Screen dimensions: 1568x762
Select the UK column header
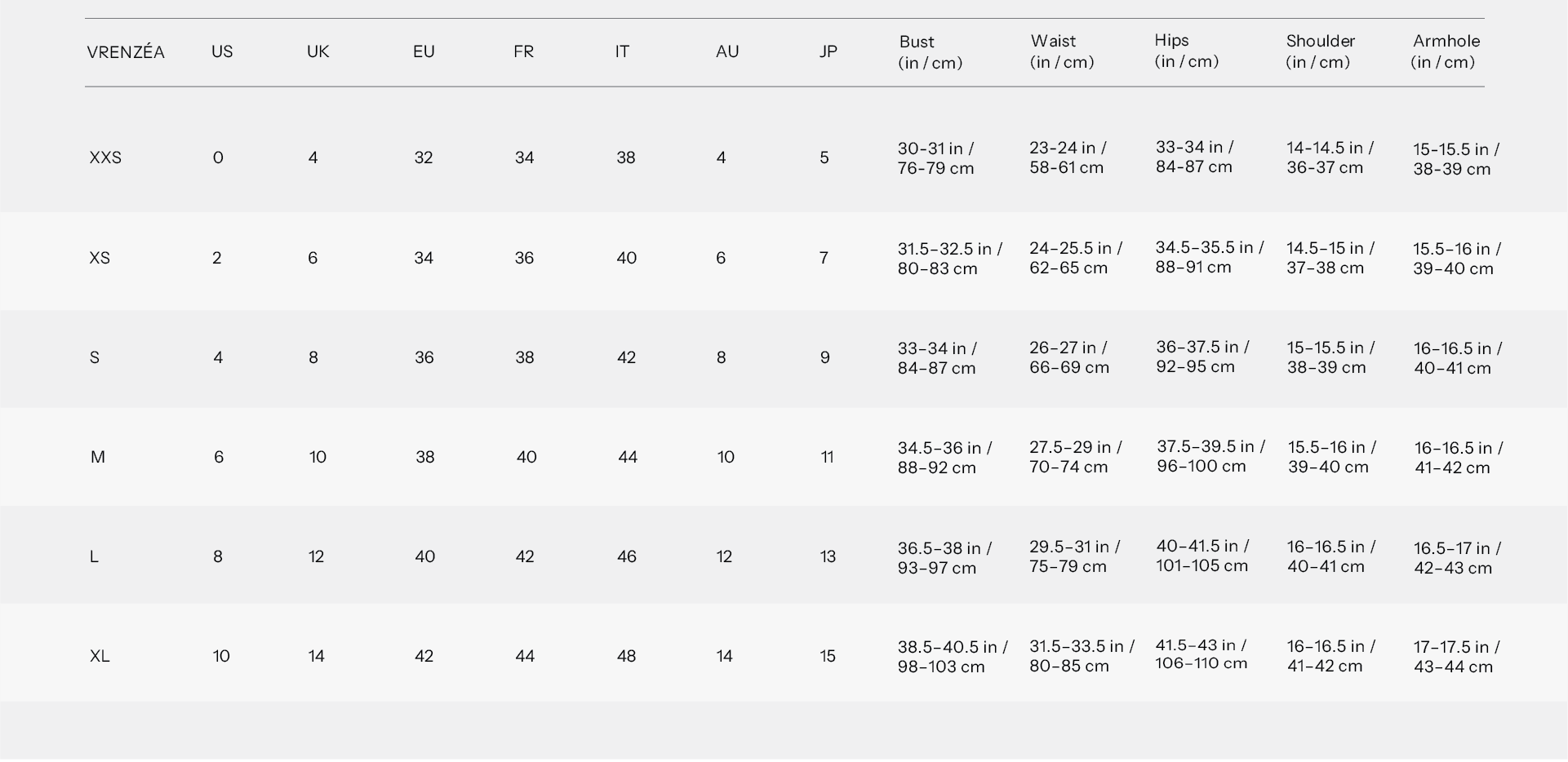point(318,51)
